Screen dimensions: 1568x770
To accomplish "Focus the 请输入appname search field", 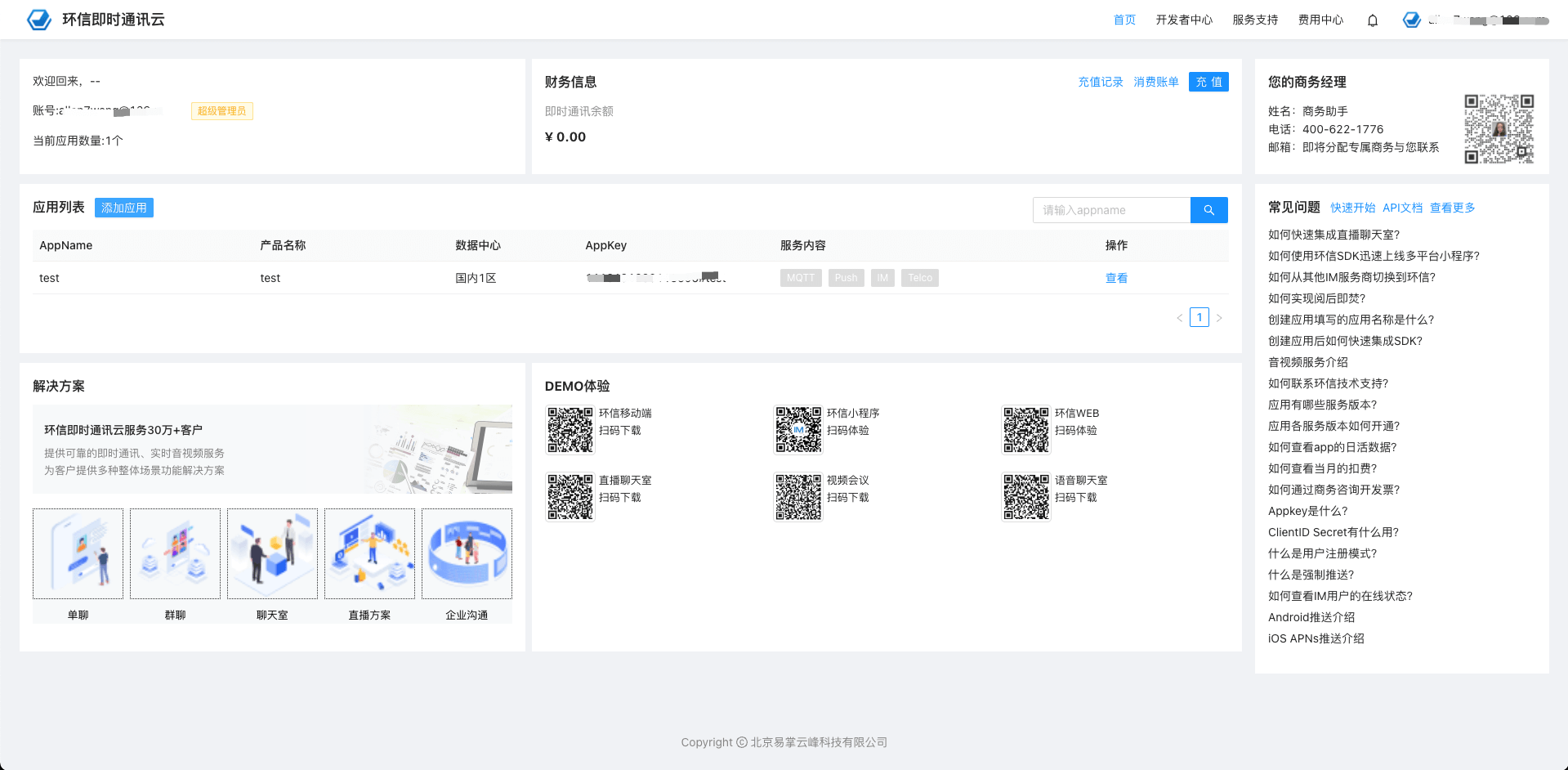I will click(x=1111, y=210).
